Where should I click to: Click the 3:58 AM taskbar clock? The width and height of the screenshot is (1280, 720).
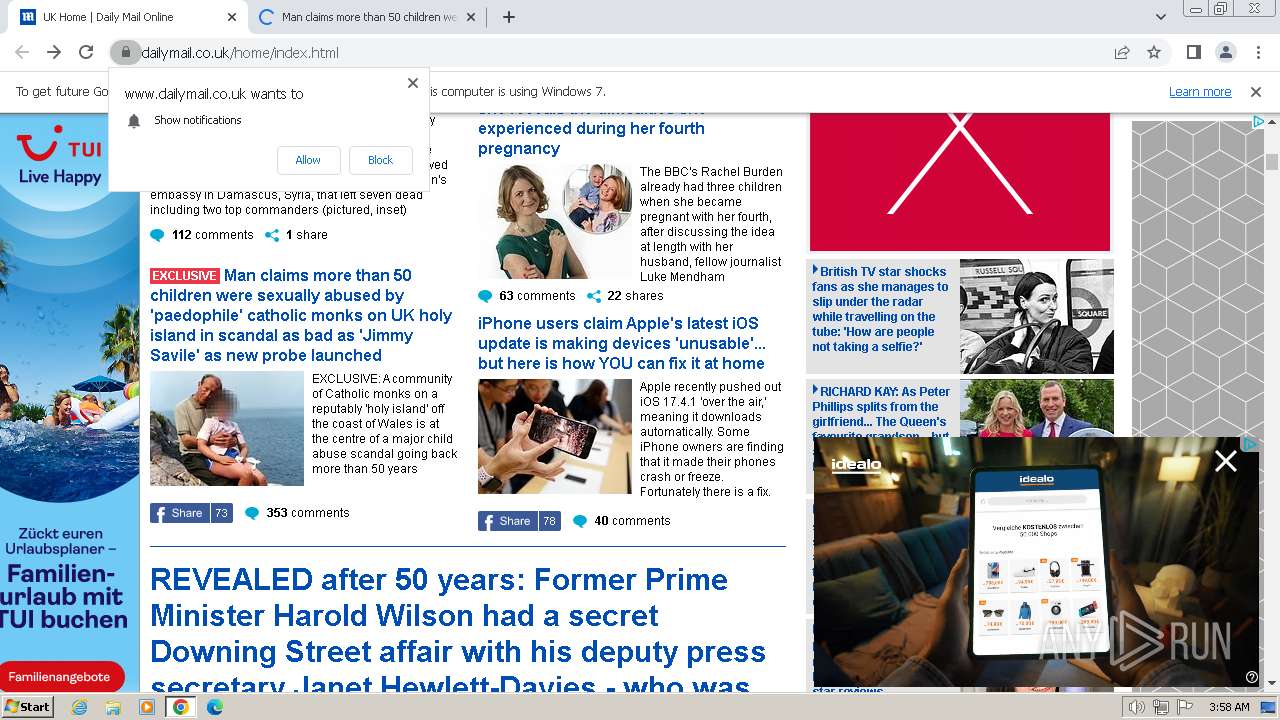(x=1229, y=707)
